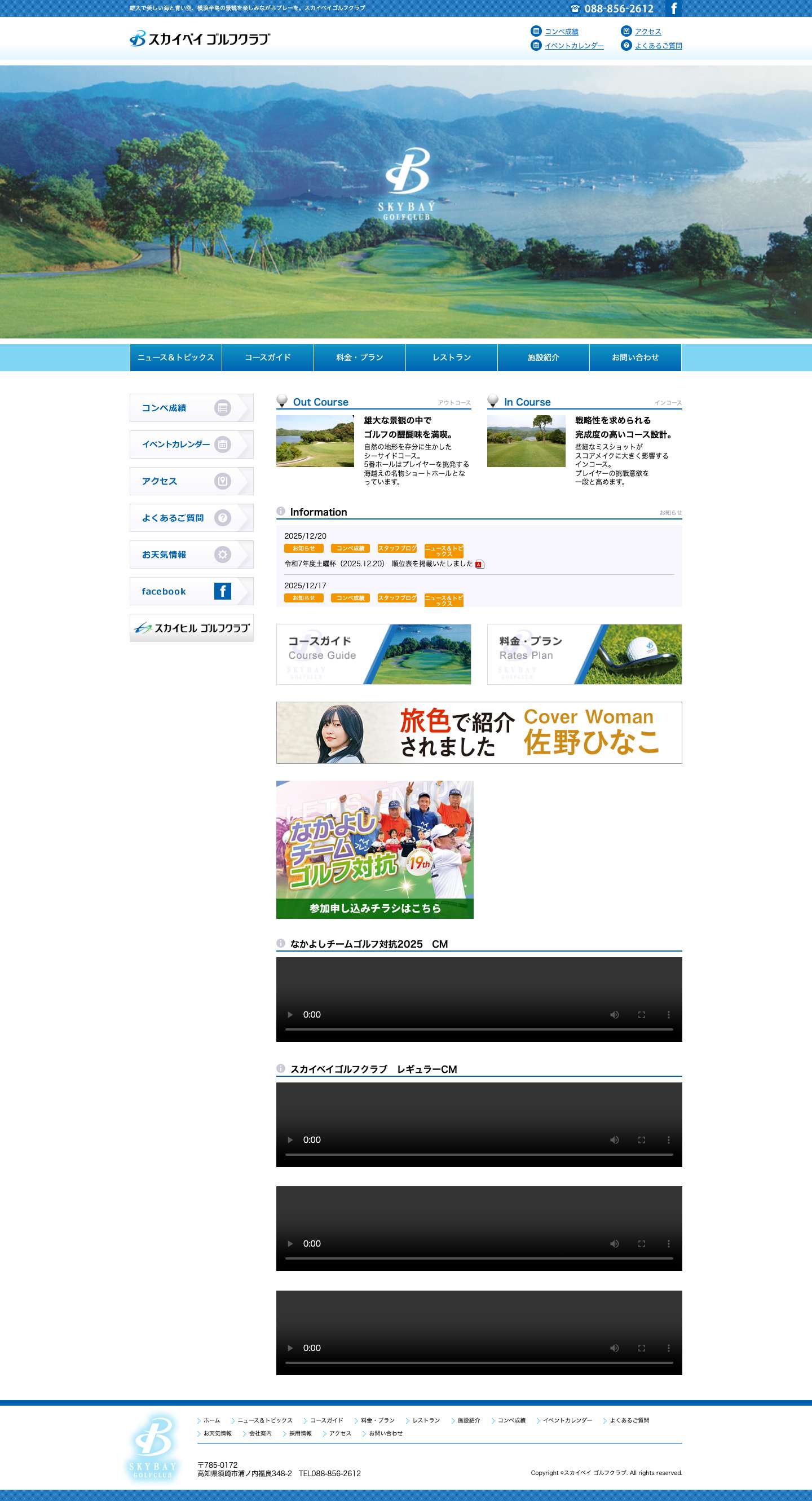Screen dimensions: 812x1501
Task: Mute the video directly under レギュラーCM heading
Action: pos(614,1140)
